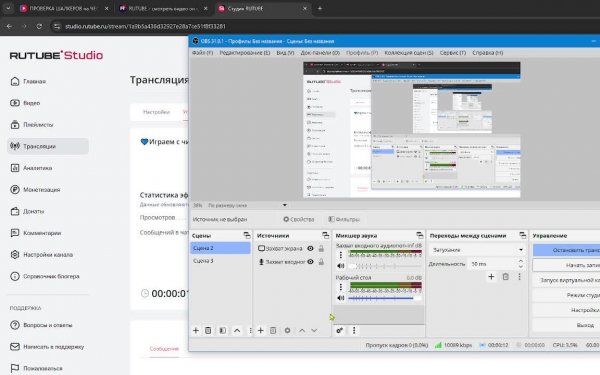Mute the Рабочий стол audio channel
600x375 pixels.
[341, 298]
